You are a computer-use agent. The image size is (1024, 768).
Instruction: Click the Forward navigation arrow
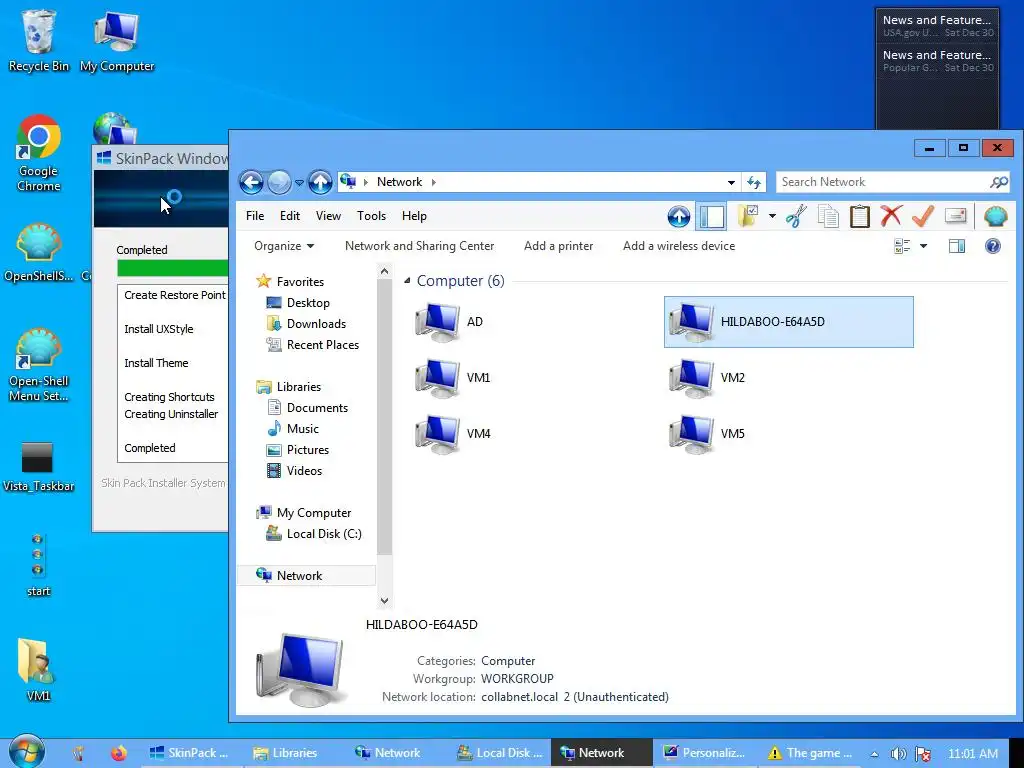pyautogui.click(x=280, y=182)
